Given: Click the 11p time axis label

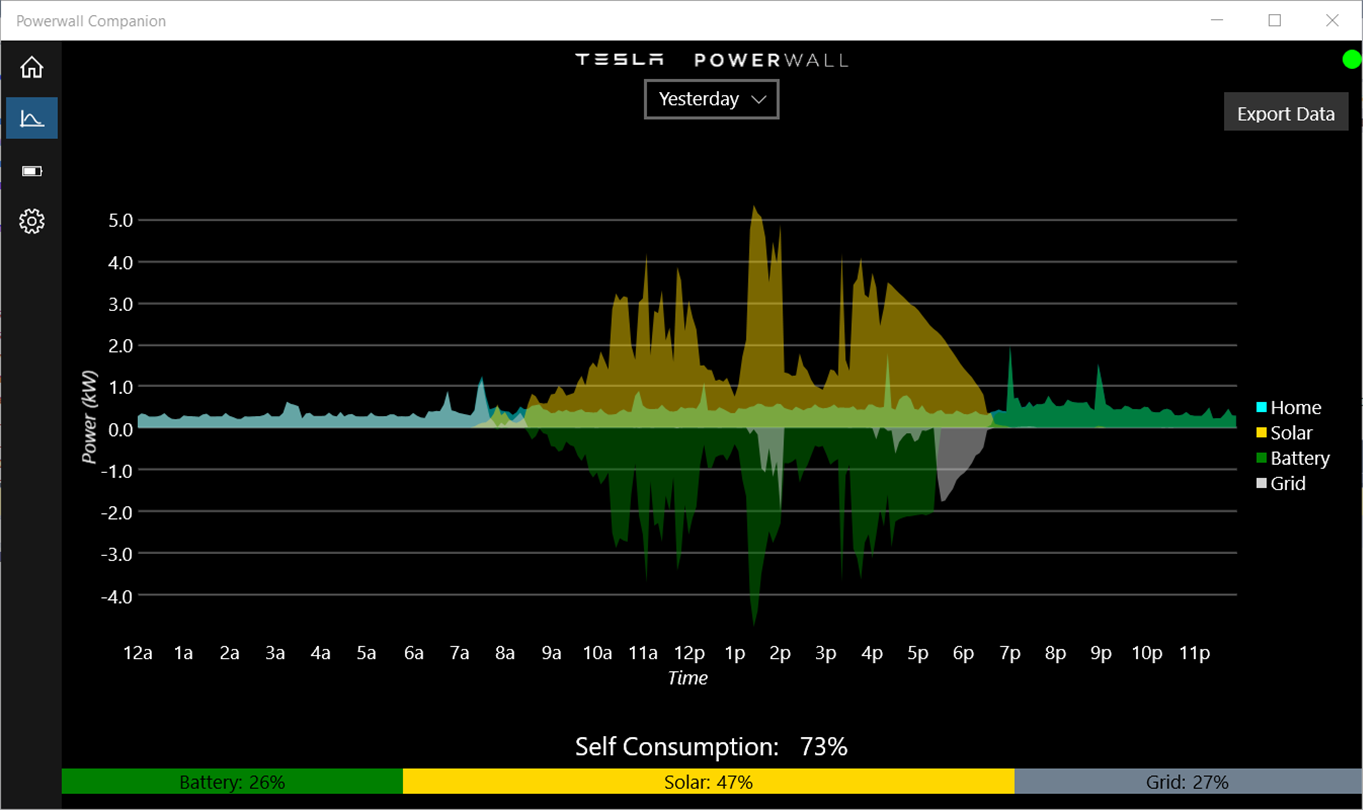Looking at the screenshot, I should [1194, 653].
